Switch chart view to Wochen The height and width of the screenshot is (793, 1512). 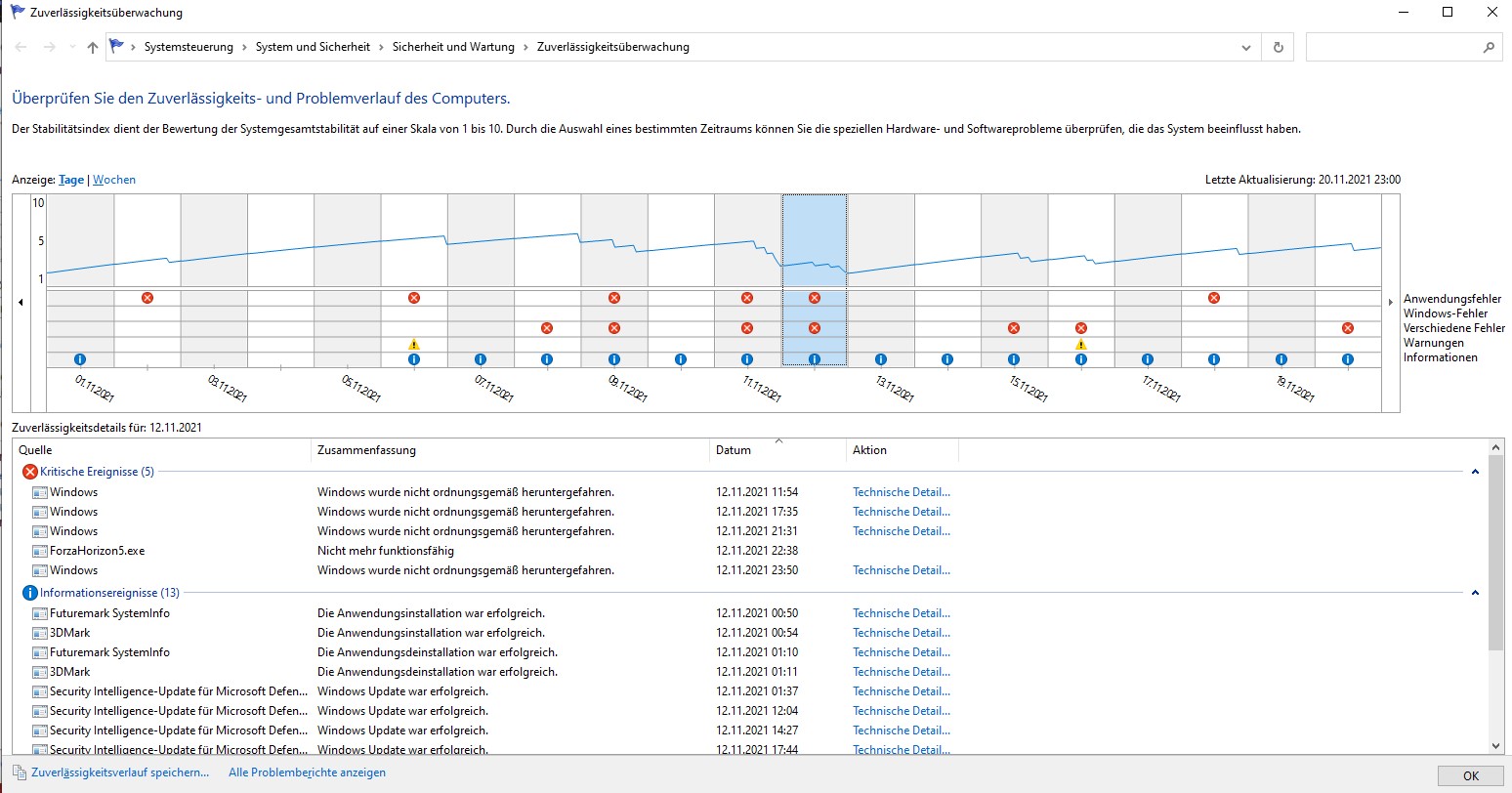(x=114, y=180)
